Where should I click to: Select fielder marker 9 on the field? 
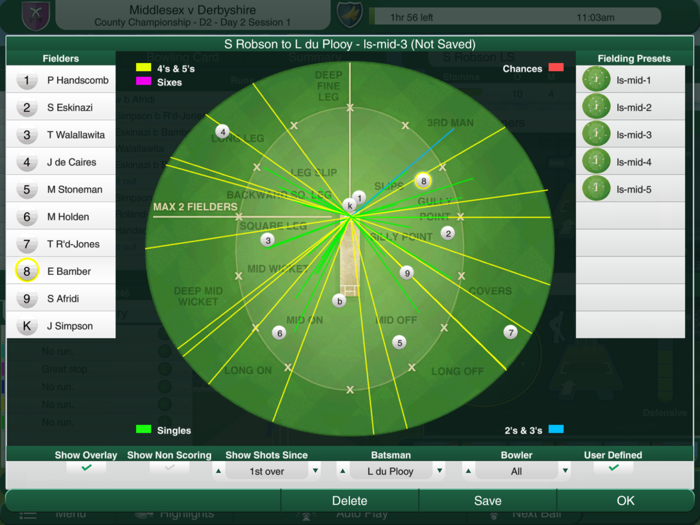407,273
